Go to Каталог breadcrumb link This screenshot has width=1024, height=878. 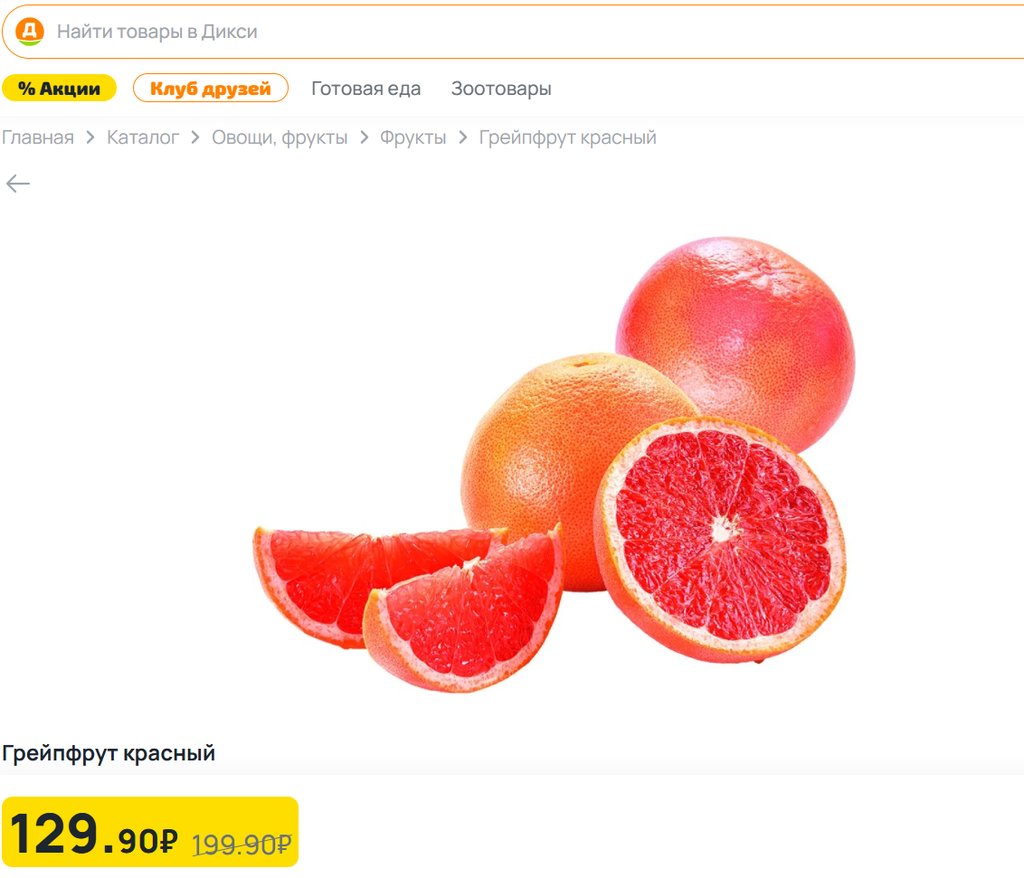(142, 138)
